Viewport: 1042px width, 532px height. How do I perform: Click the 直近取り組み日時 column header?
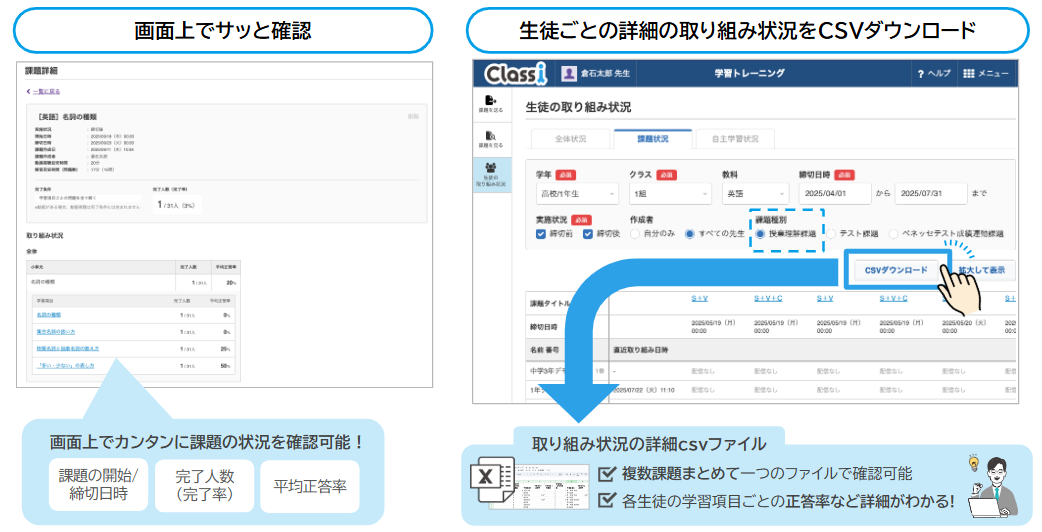click(641, 350)
